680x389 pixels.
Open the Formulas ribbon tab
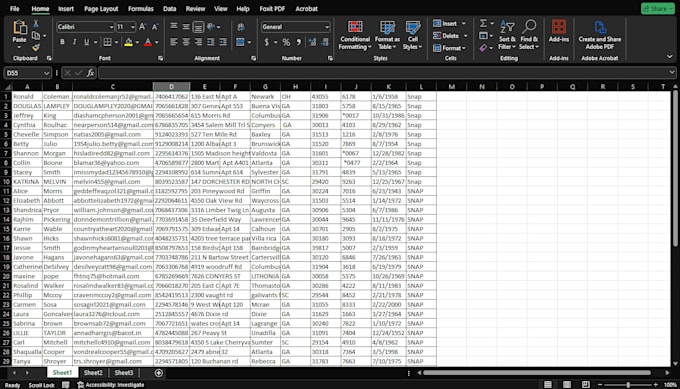141,9
